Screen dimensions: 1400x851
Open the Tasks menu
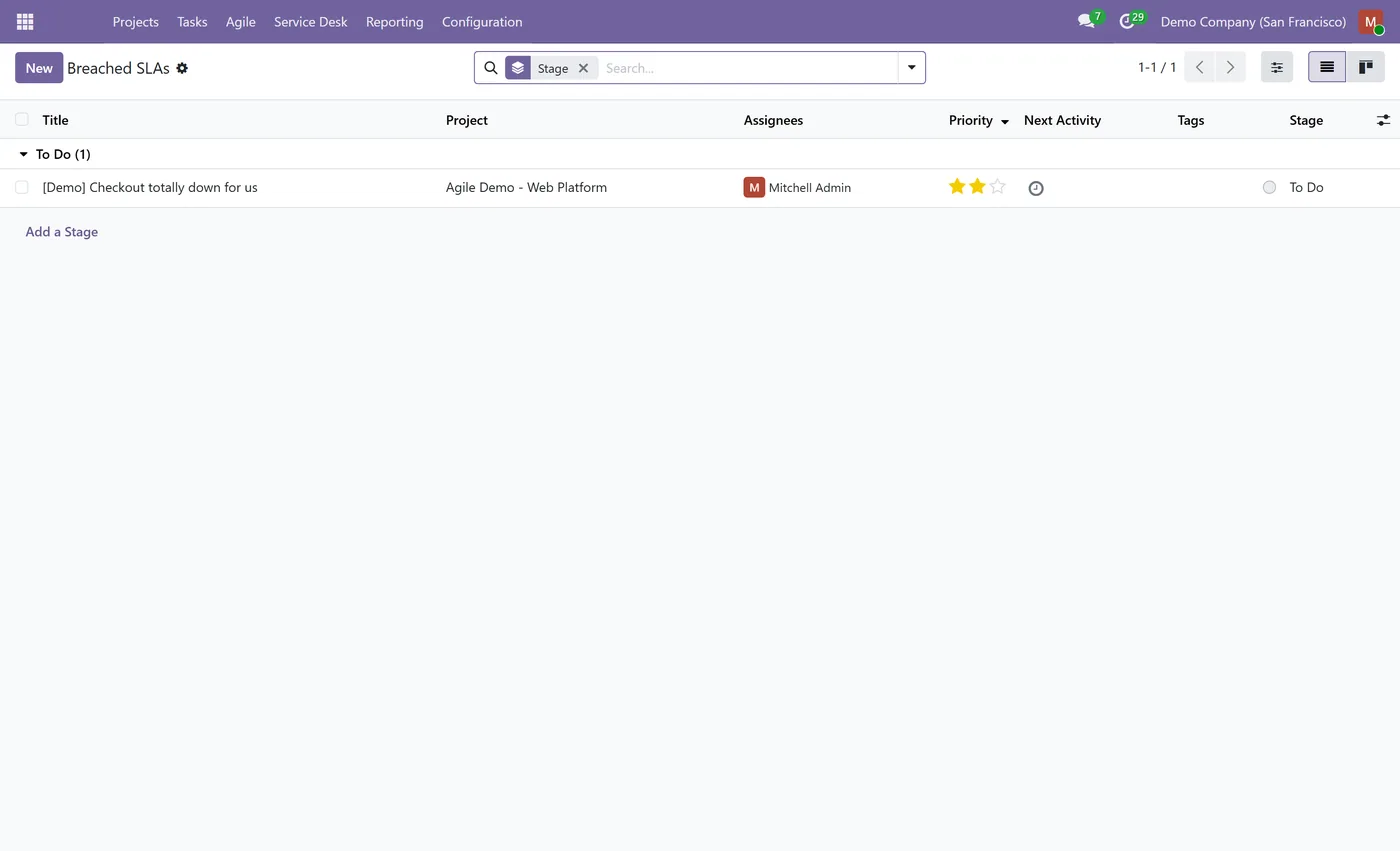coord(192,21)
